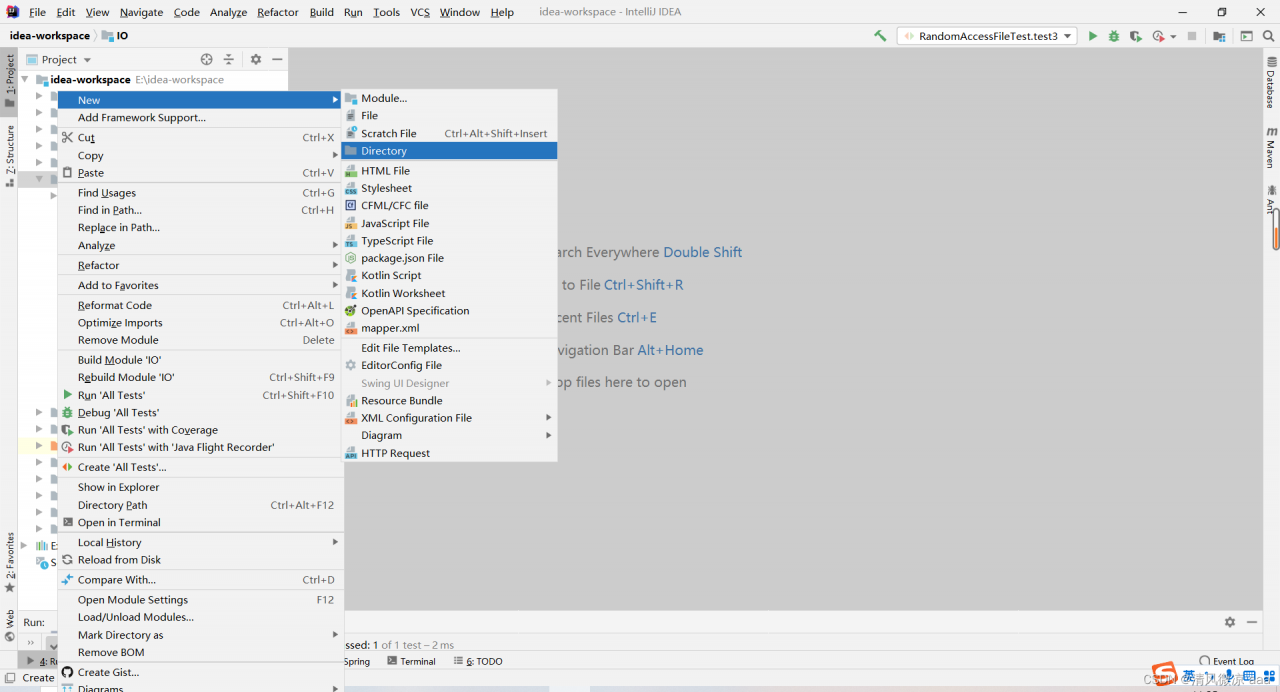This screenshot has width=1280, height=692.
Task: Click Add Framework Support...
Action: point(200,118)
